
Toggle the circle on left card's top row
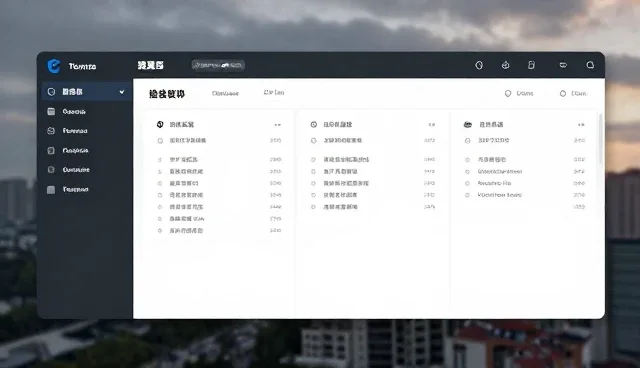pyautogui.click(x=160, y=141)
